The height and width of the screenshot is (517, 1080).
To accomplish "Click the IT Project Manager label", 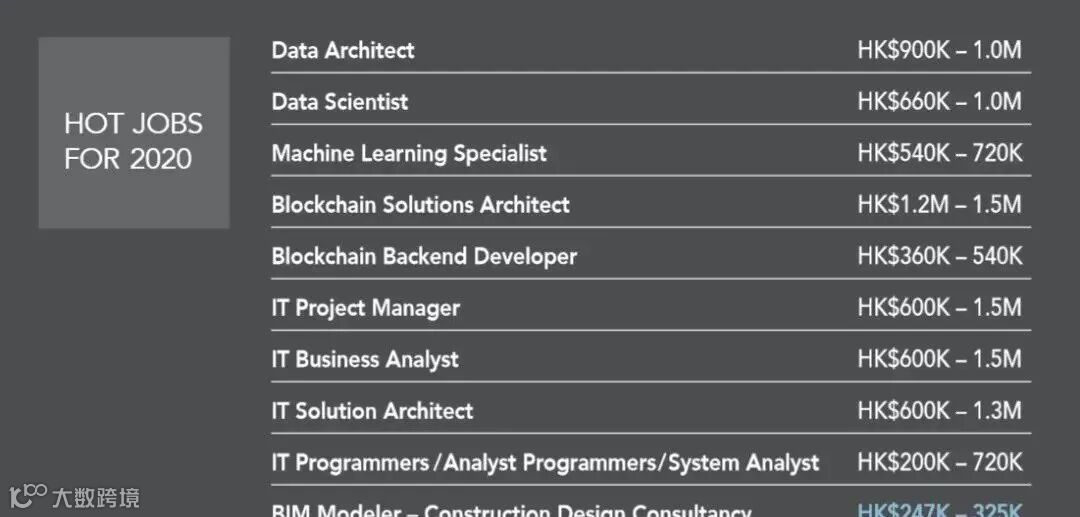I will pyautogui.click(x=366, y=308).
